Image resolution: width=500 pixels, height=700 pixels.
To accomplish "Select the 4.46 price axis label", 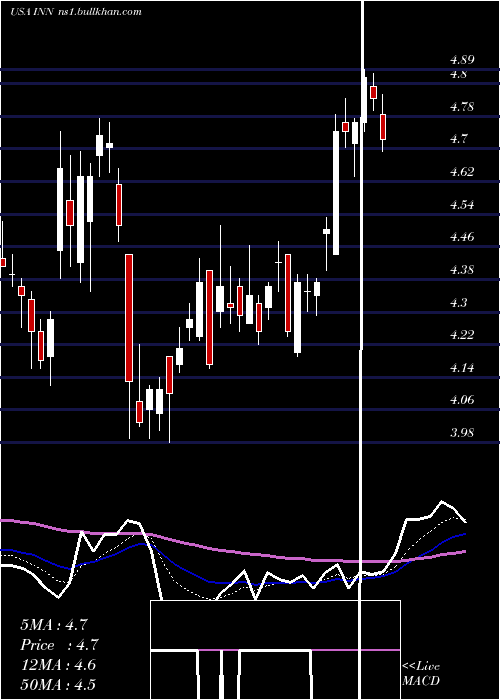I will click(x=462, y=237).
